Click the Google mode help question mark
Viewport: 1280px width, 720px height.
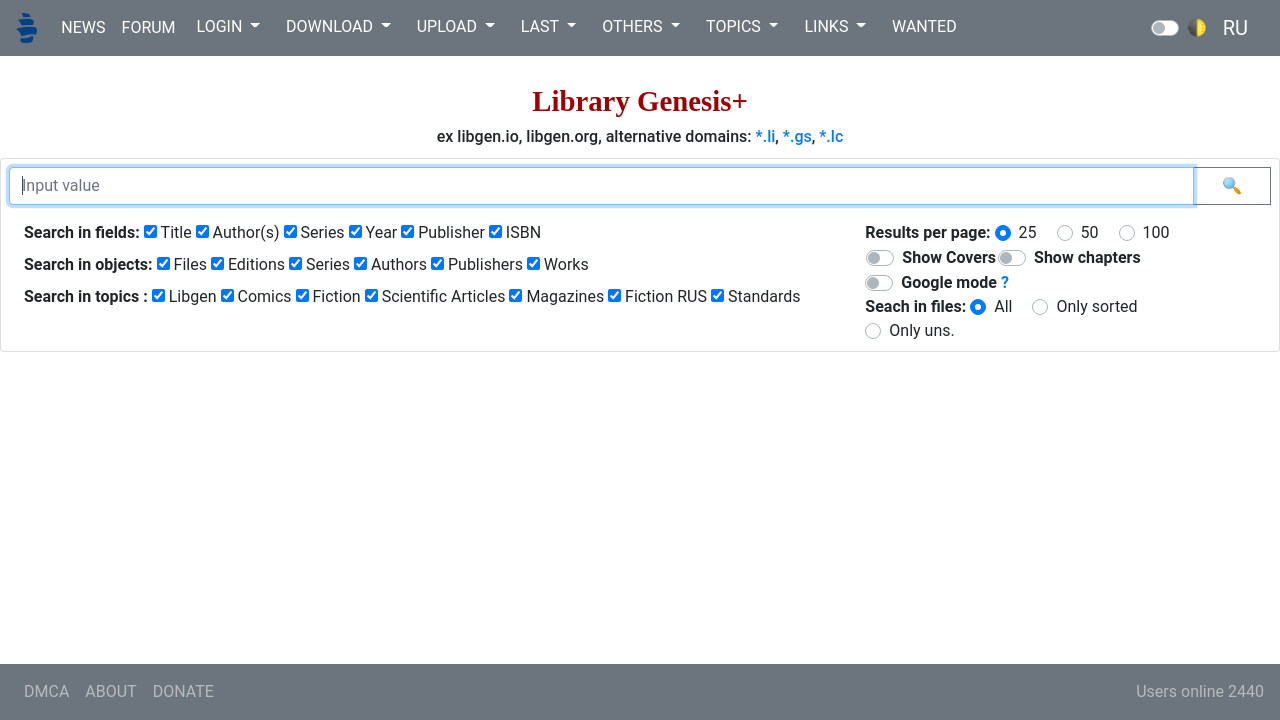click(x=1005, y=283)
